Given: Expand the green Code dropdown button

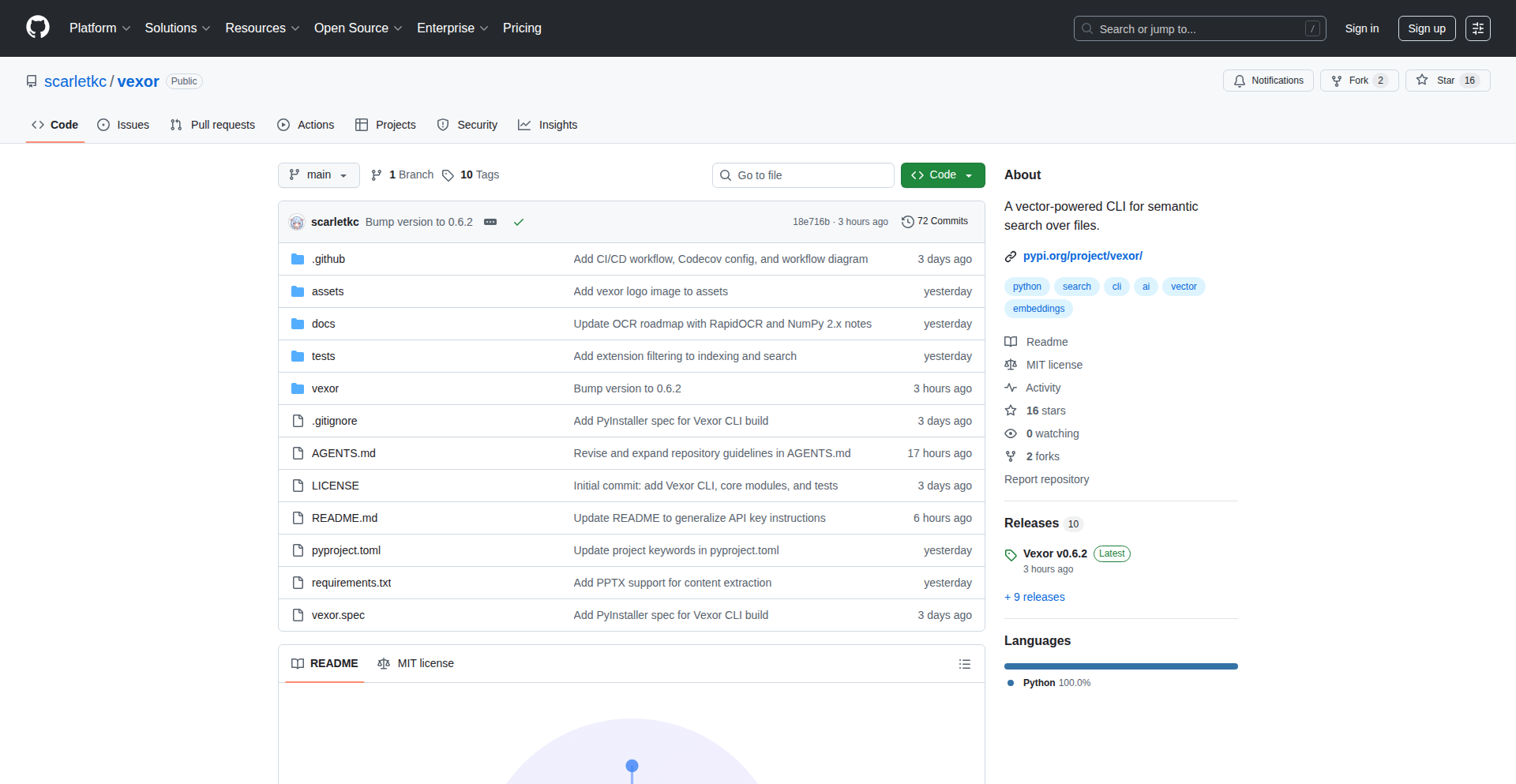Looking at the screenshot, I should [942, 175].
